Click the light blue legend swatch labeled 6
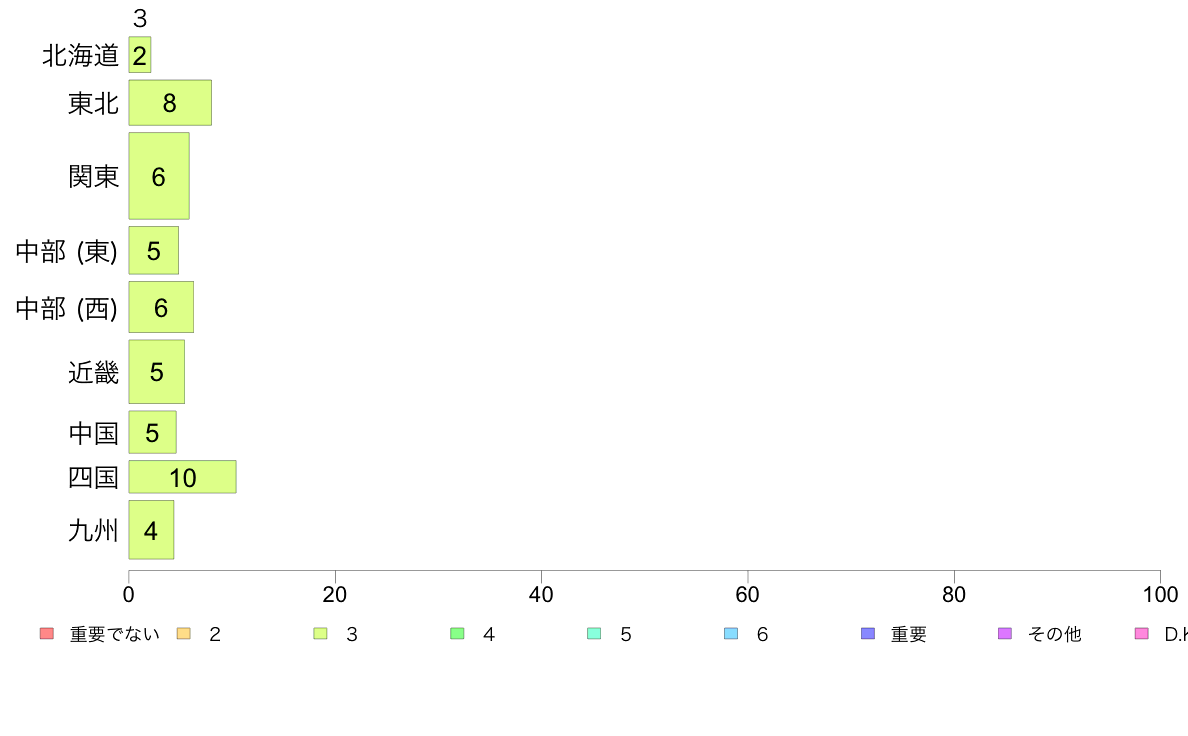The height and width of the screenshot is (736, 1188). click(x=731, y=634)
